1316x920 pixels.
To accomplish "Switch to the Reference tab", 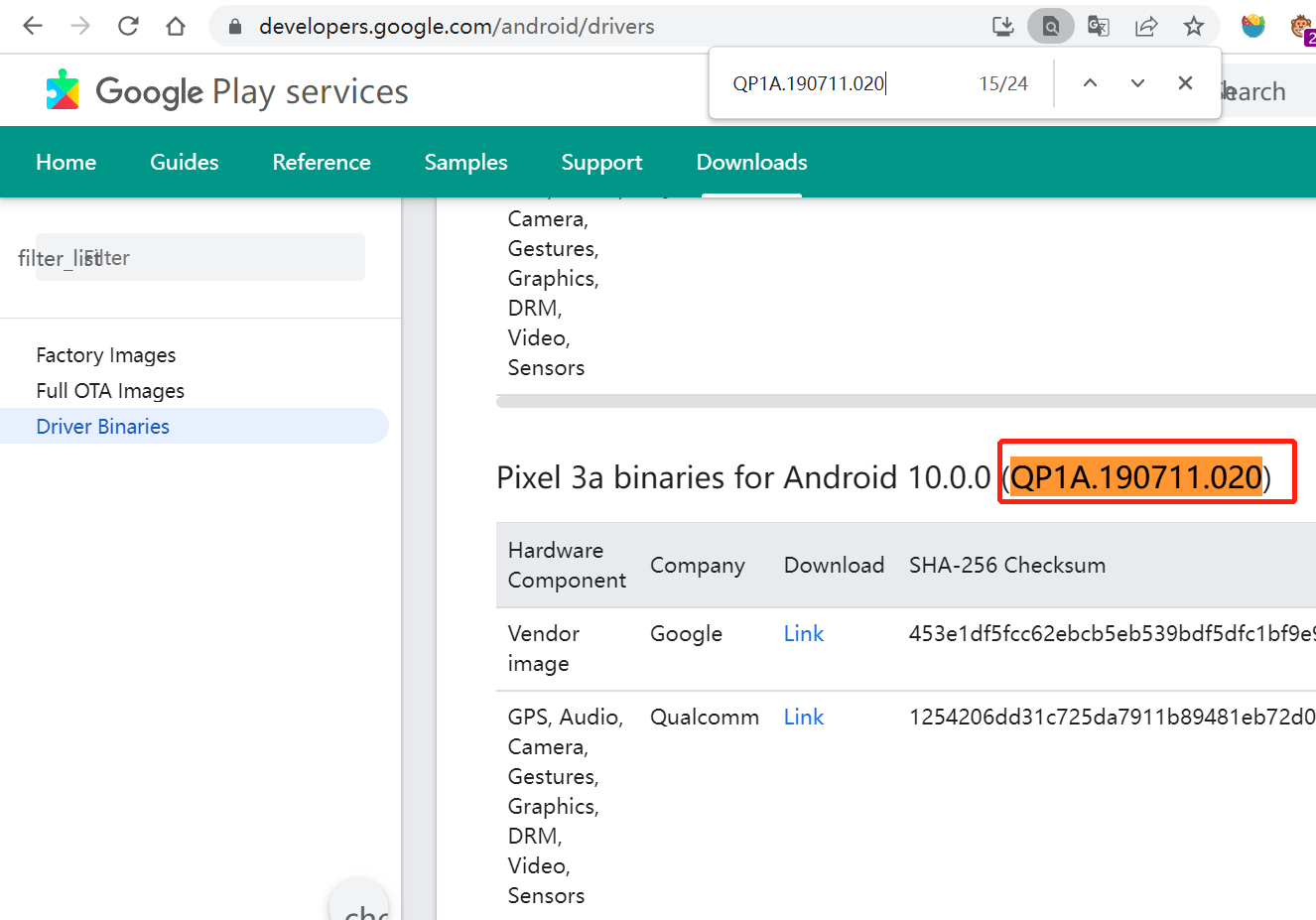I will point(322,162).
